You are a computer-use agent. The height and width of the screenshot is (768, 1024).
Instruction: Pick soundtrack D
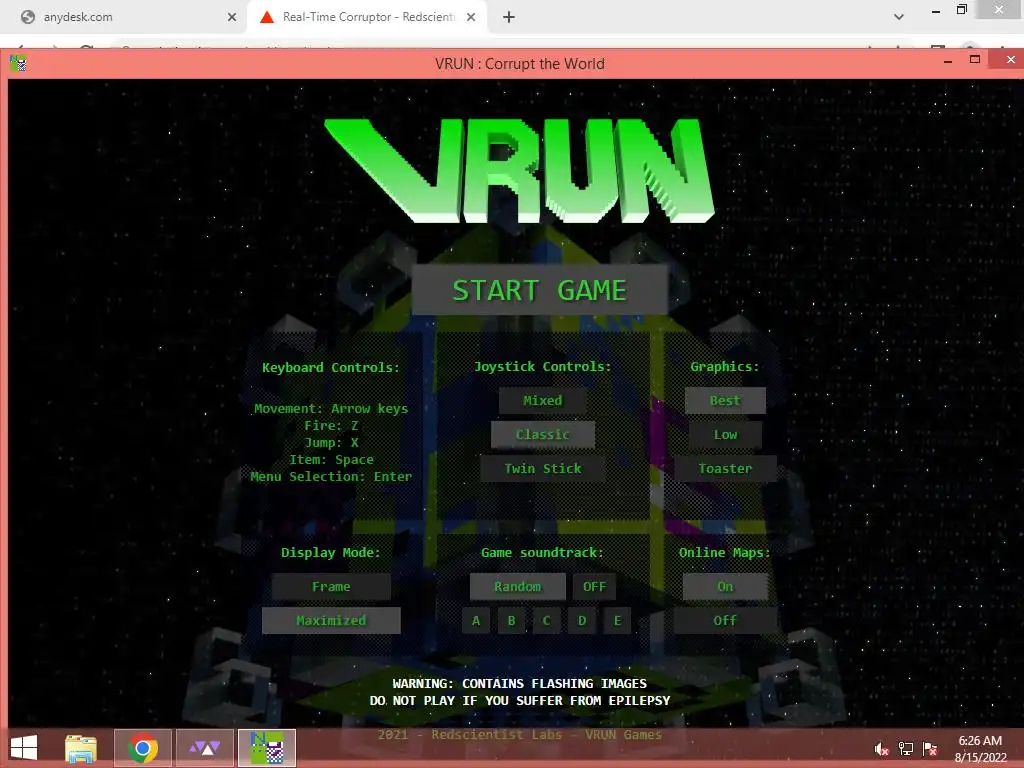tap(582, 620)
